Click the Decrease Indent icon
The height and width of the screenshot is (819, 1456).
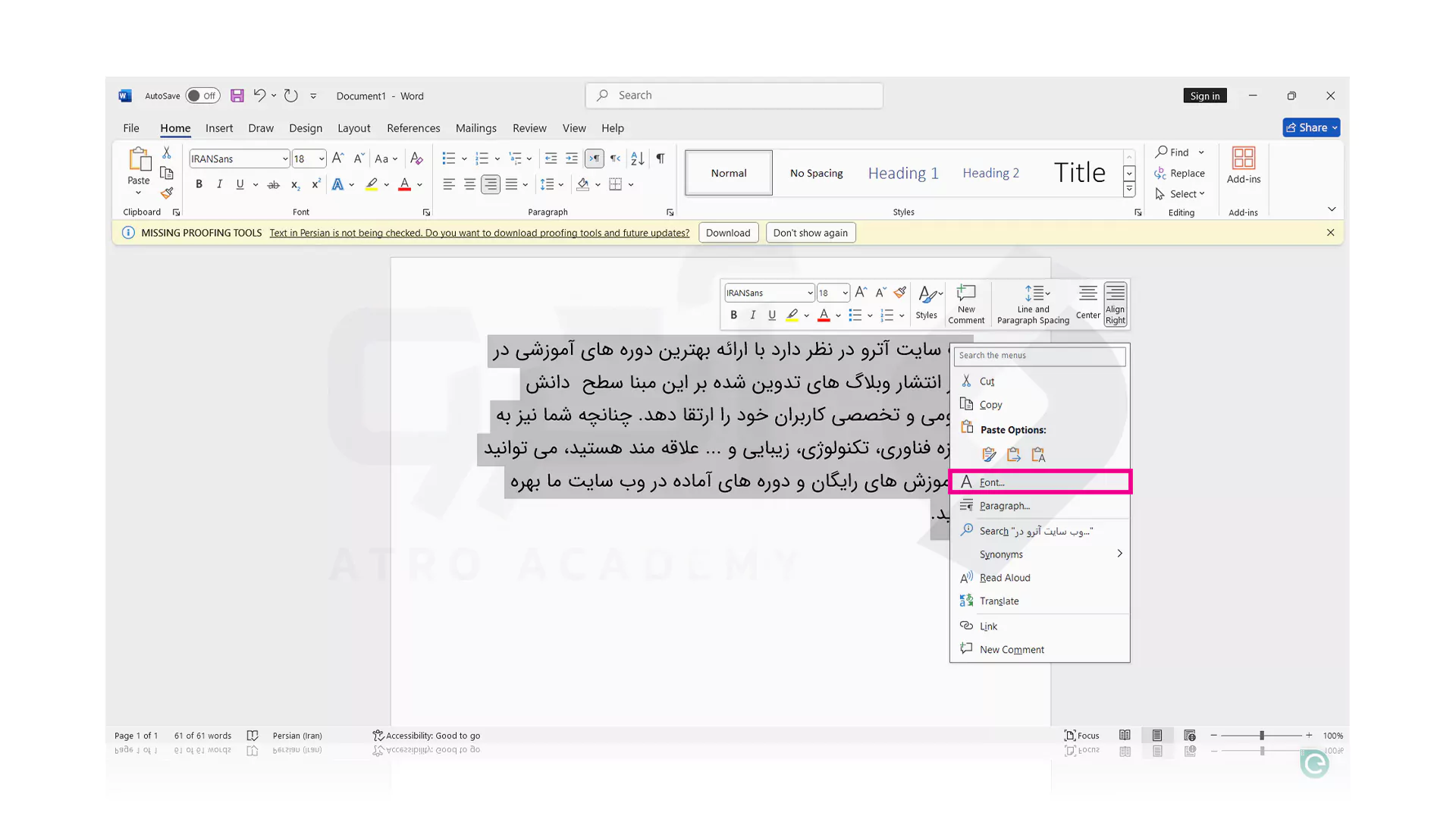[x=551, y=158]
